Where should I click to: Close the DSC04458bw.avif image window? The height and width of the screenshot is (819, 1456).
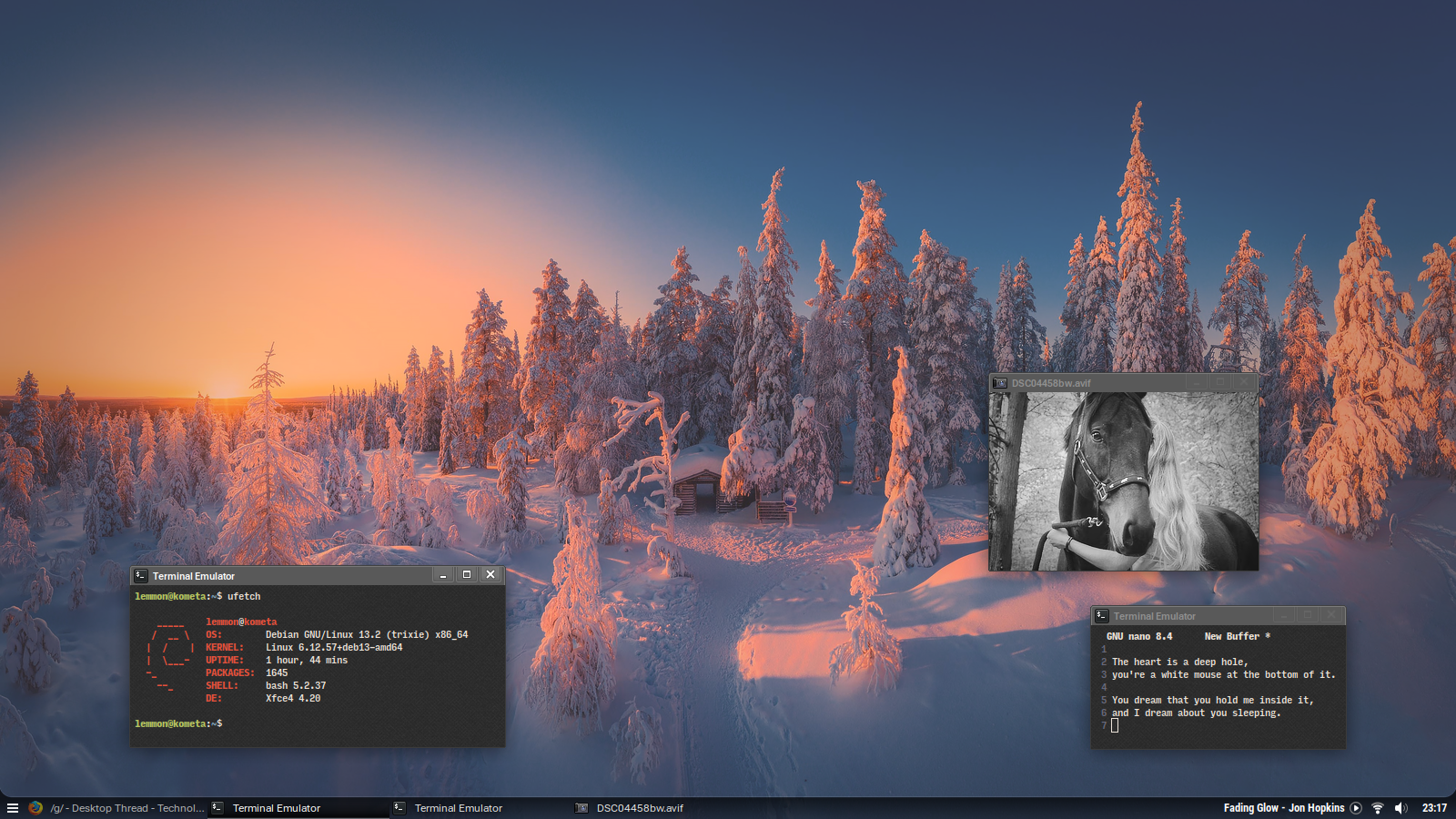[x=1245, y=383]
